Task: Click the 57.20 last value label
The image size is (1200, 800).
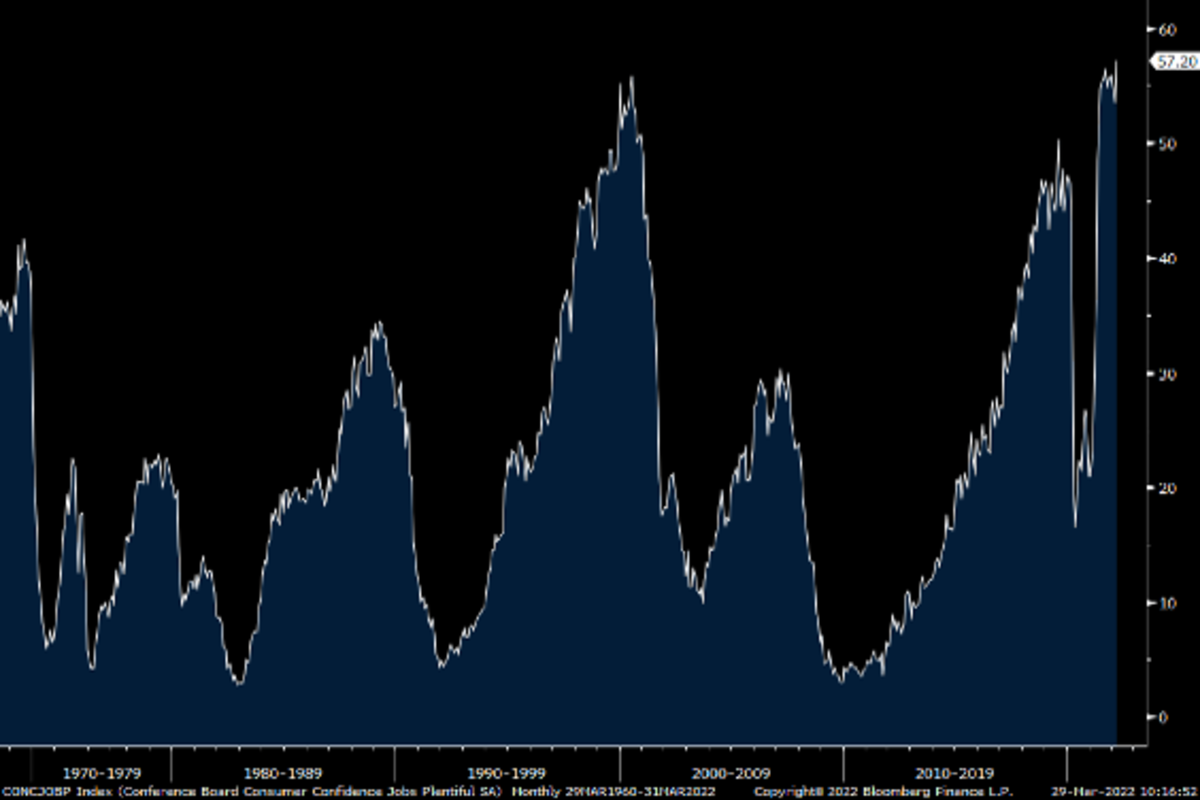Action: pos(1176,62)
